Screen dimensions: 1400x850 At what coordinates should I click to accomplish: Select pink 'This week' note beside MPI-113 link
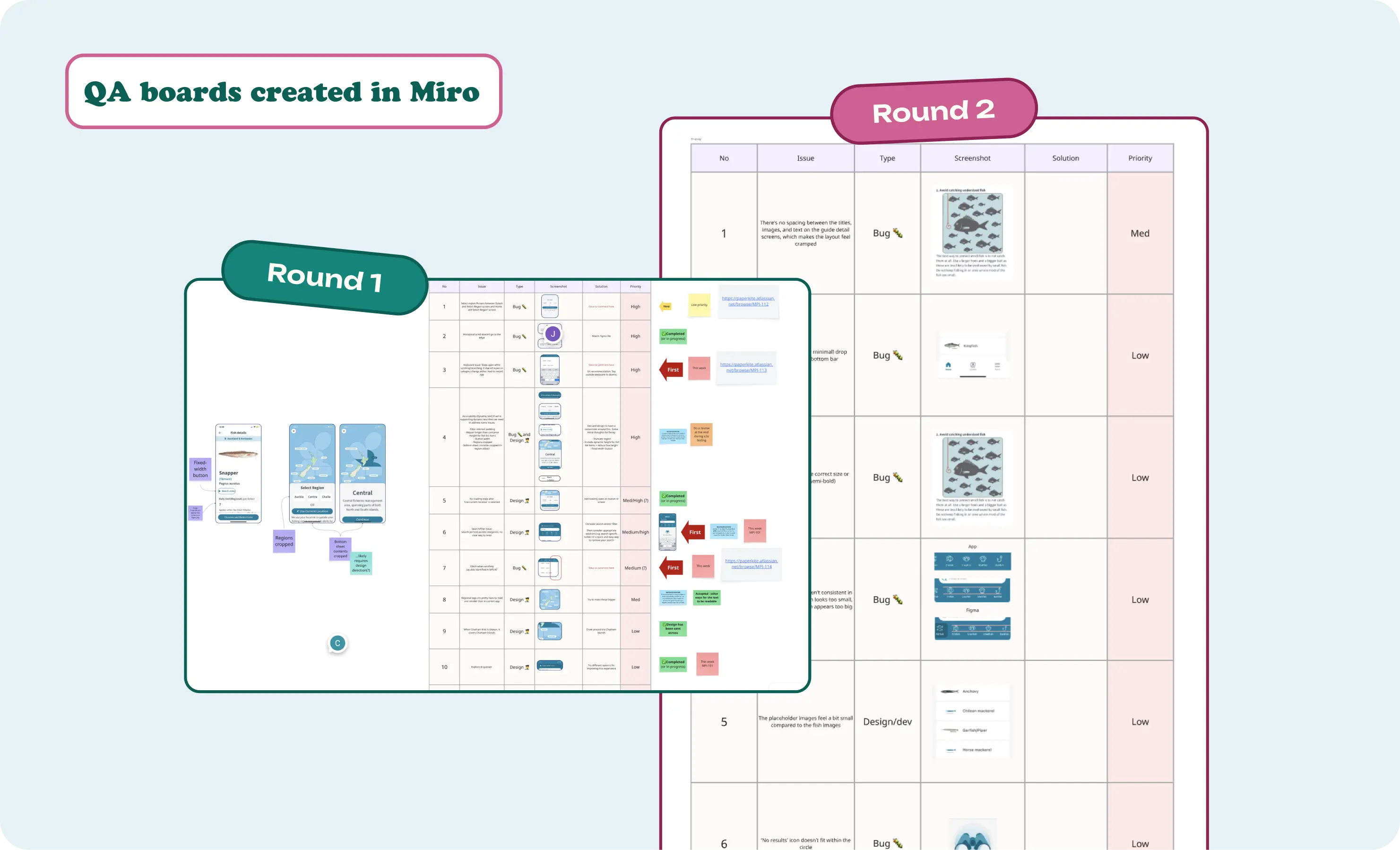pos(699,368)
